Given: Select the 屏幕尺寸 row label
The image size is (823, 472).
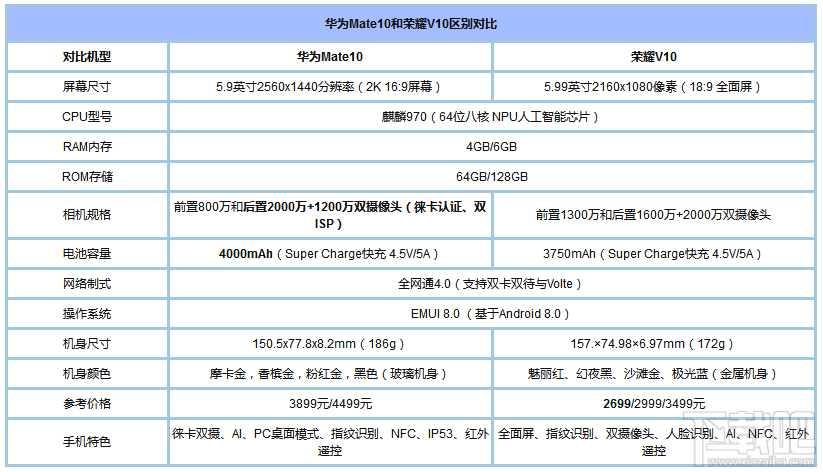Looking at the screenshot, I should coord(87,87).
